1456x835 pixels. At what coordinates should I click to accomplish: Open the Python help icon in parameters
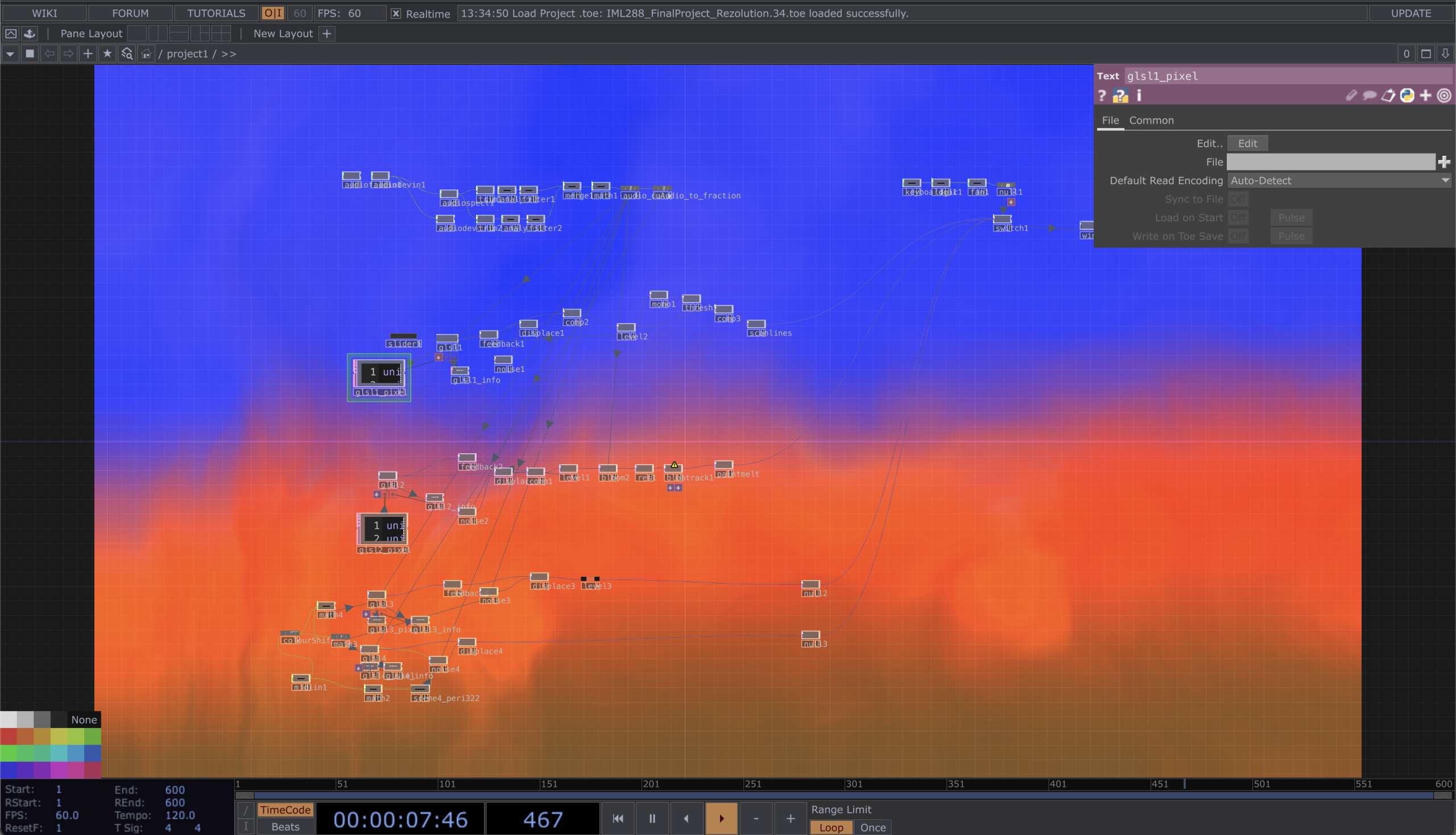(x=1120, y=96)
